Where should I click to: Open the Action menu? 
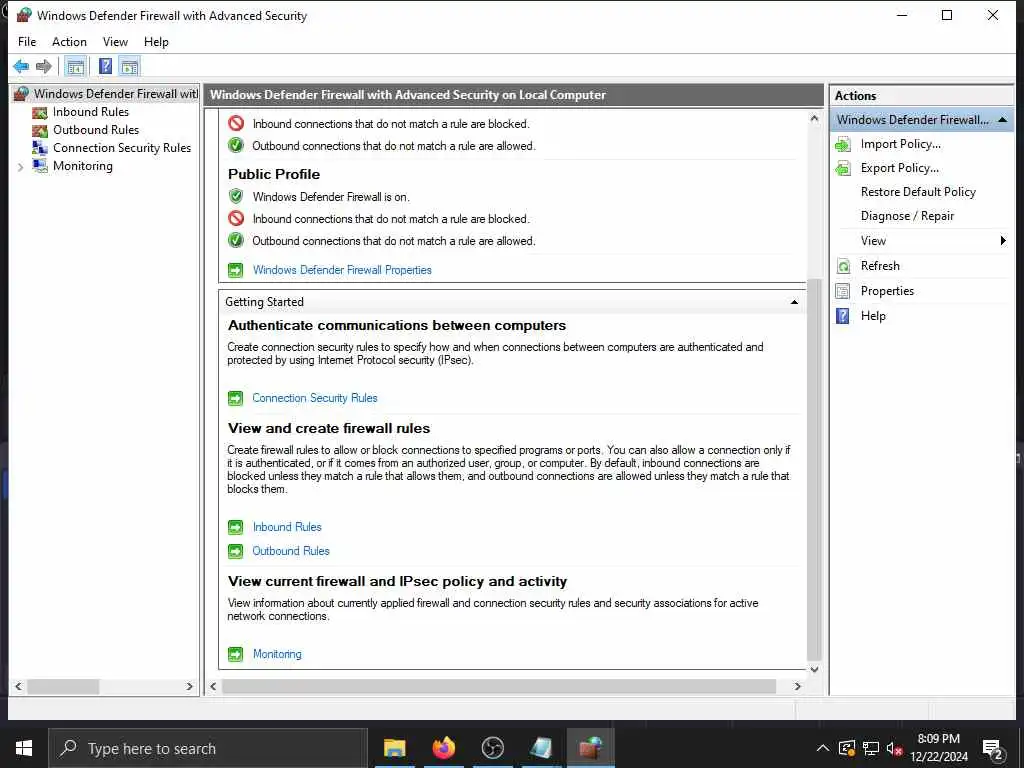69,42
